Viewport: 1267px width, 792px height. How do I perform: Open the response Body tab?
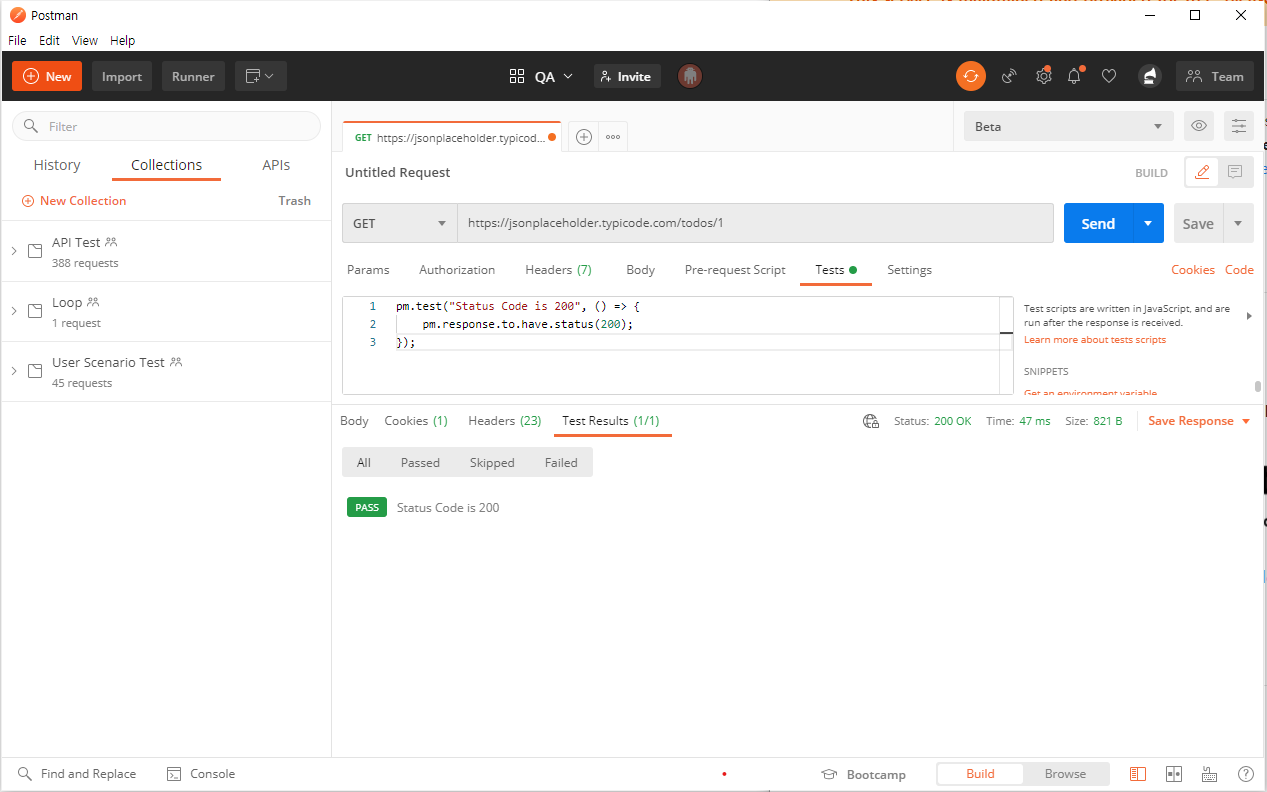tap(354, 421)
